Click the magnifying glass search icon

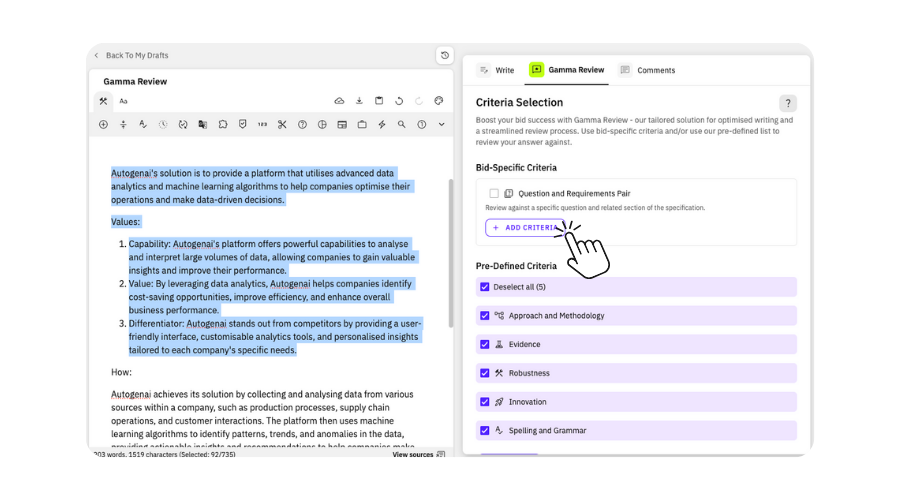tap(402, 125)
